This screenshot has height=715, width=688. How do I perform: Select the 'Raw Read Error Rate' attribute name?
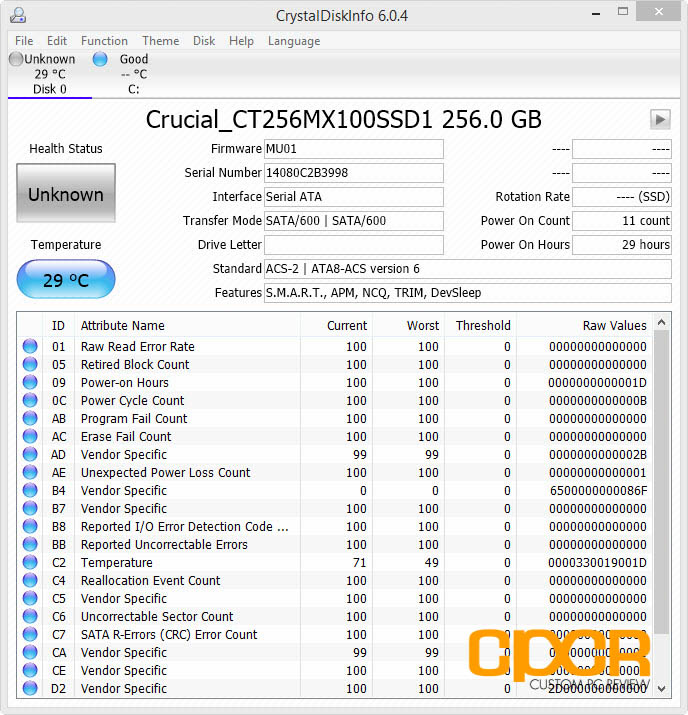click(138, 347)
